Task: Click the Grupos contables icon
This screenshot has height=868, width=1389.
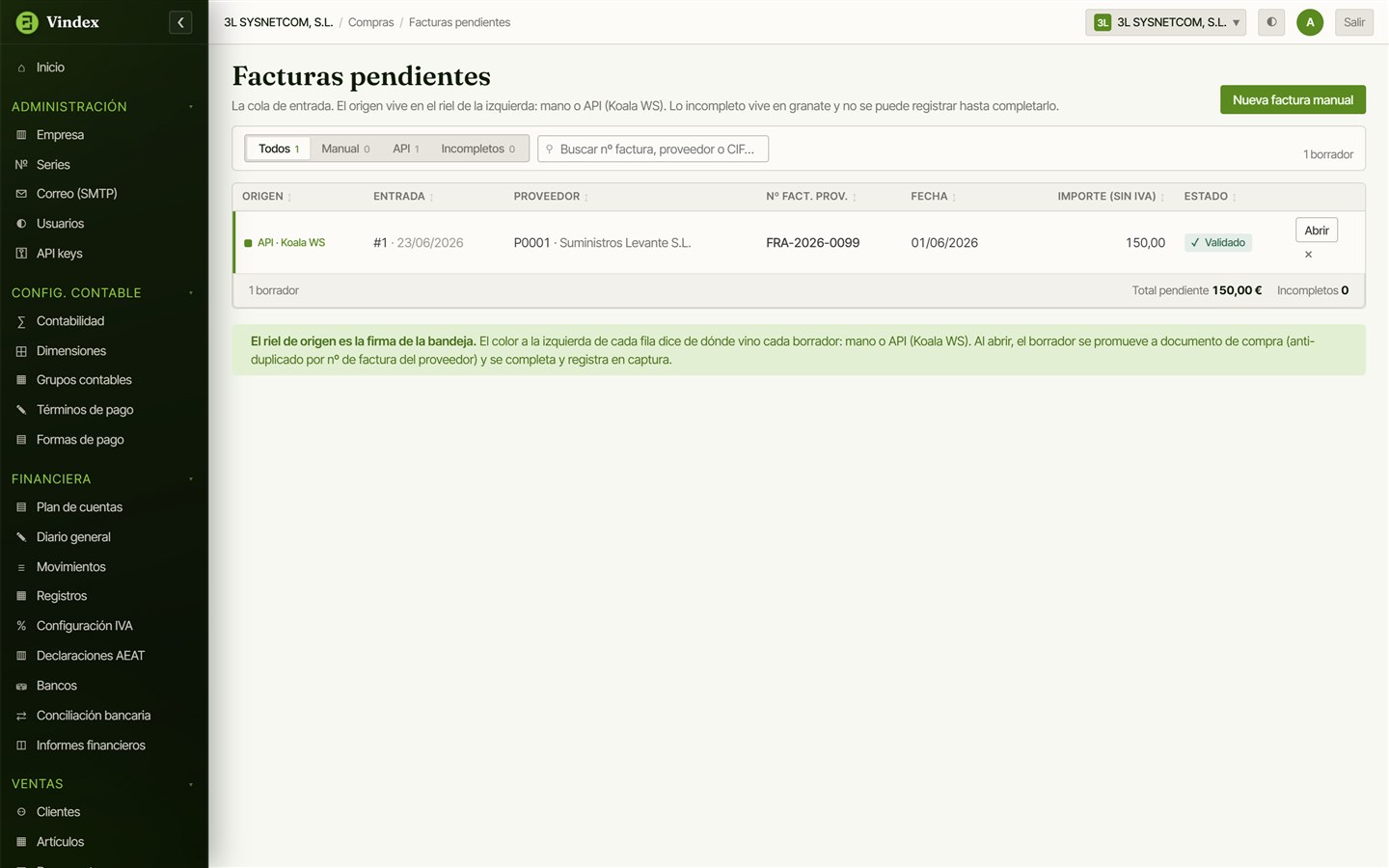Action: 21,380
